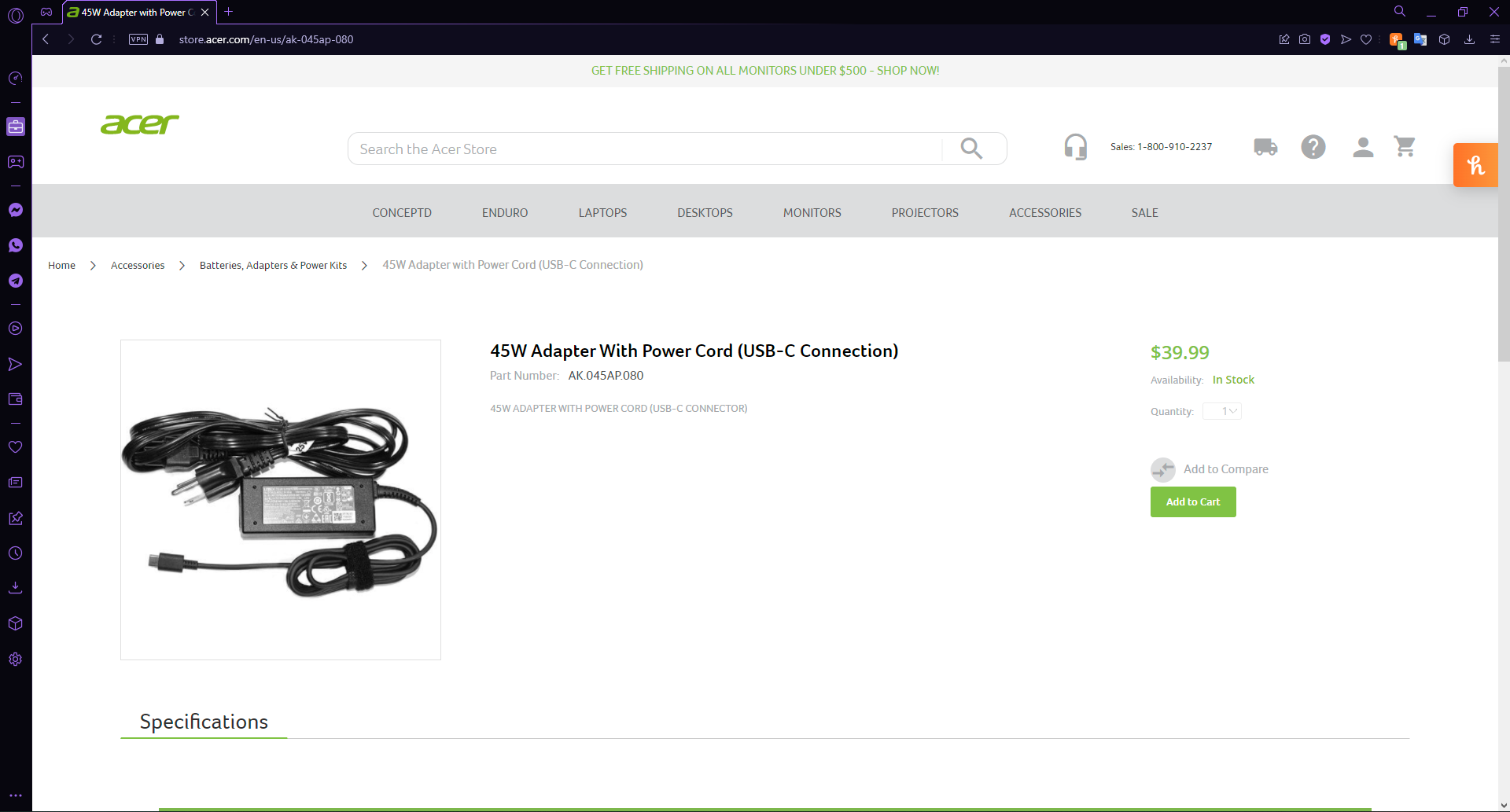Screen dimensions: 1510x812
Task: Click the Add to Cart button
Action: pos(1193,502)
